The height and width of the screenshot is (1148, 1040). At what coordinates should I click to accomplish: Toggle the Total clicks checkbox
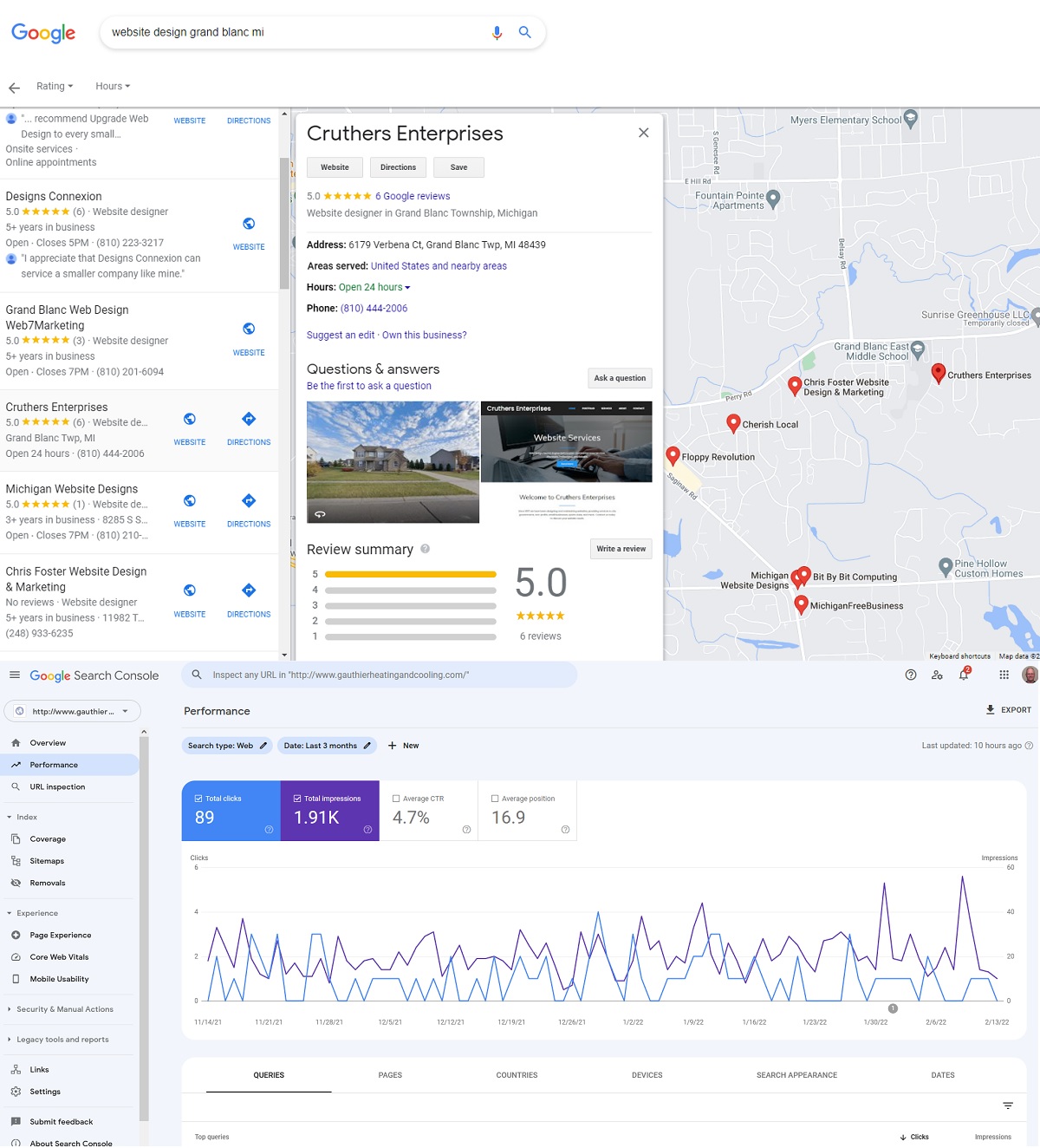click(x=198, y=799)
